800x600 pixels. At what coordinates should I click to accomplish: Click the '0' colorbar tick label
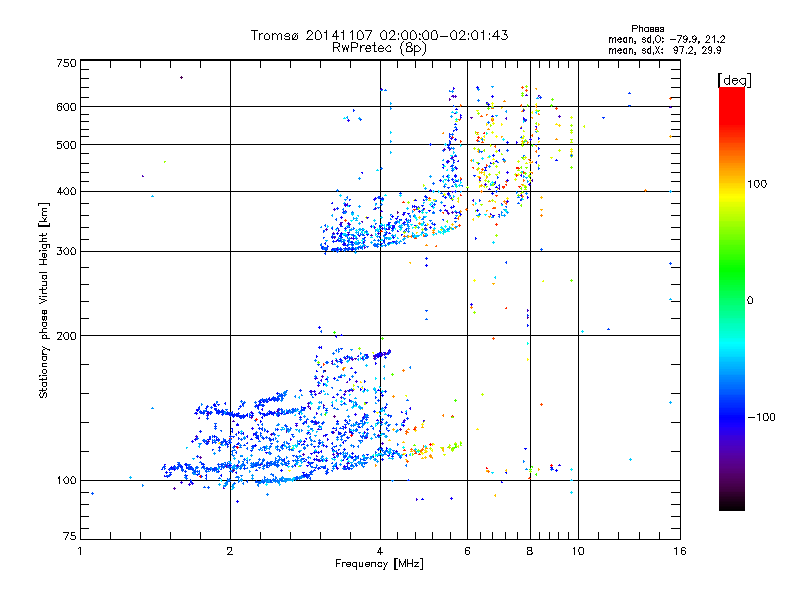(x=750, y=301)
